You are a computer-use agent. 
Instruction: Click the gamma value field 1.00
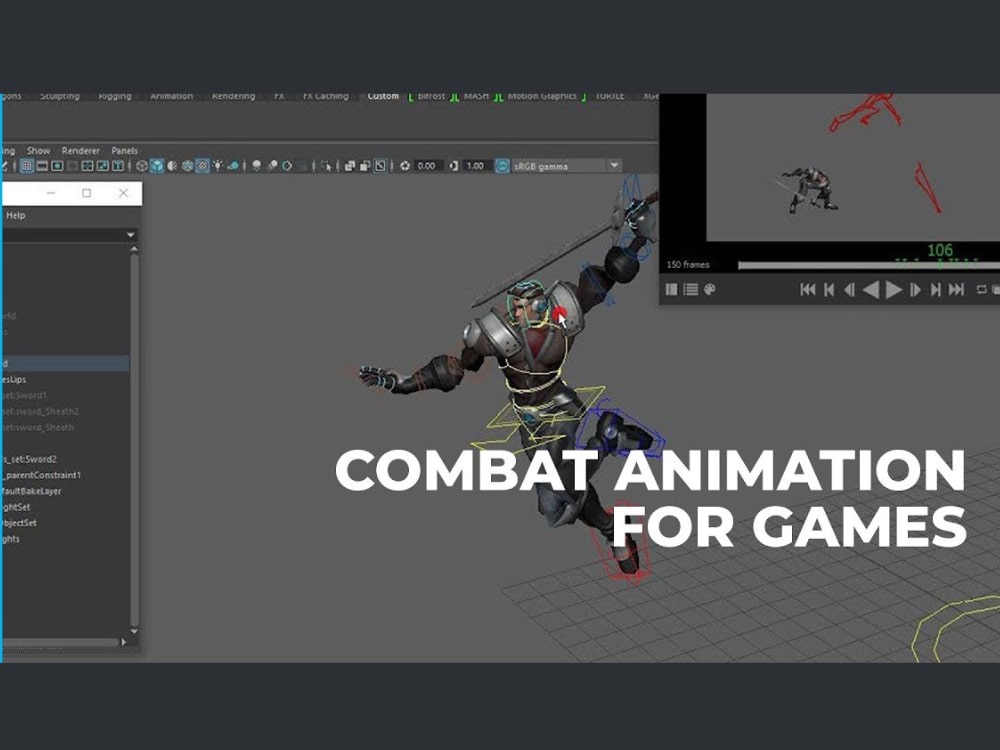(x=476, y=166)
